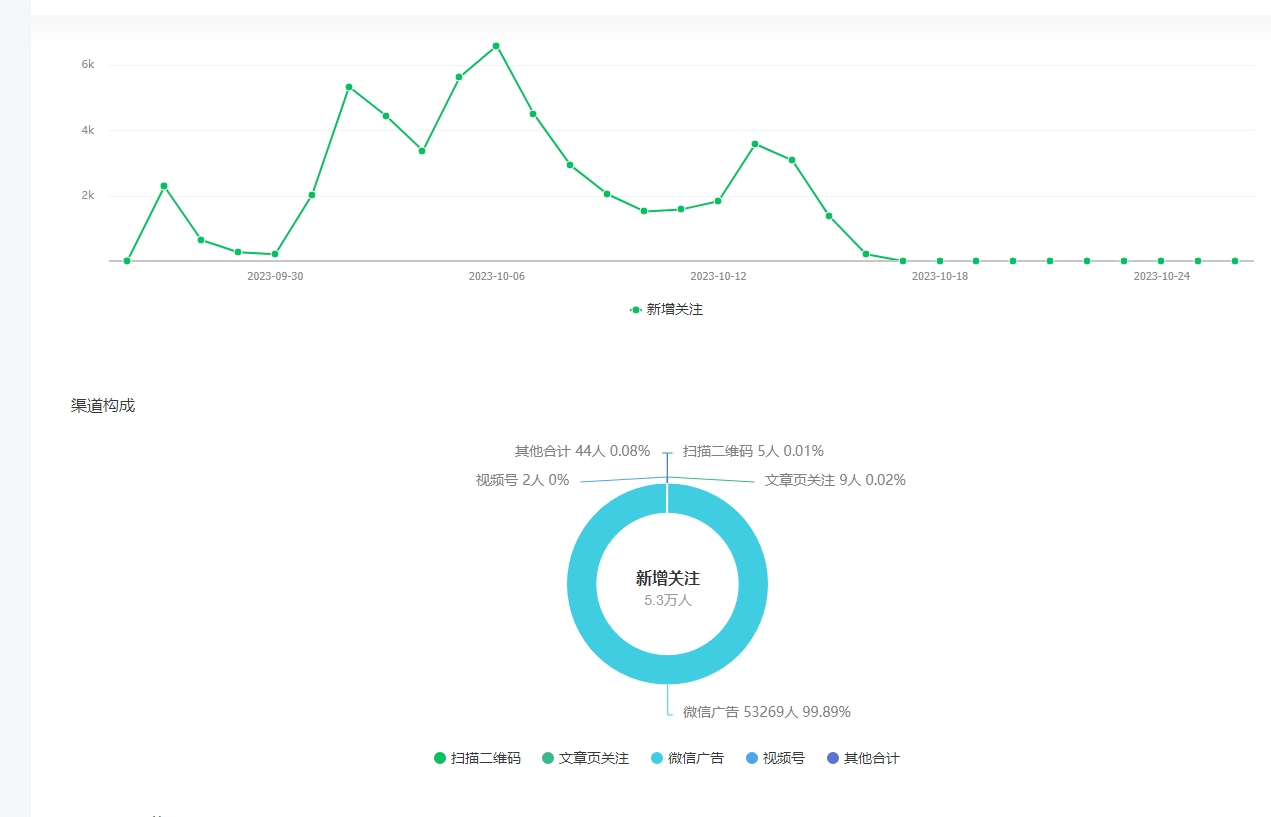Toggle 文章页关注 legend item
This screenshot has width=1271, height=817.
585,758
